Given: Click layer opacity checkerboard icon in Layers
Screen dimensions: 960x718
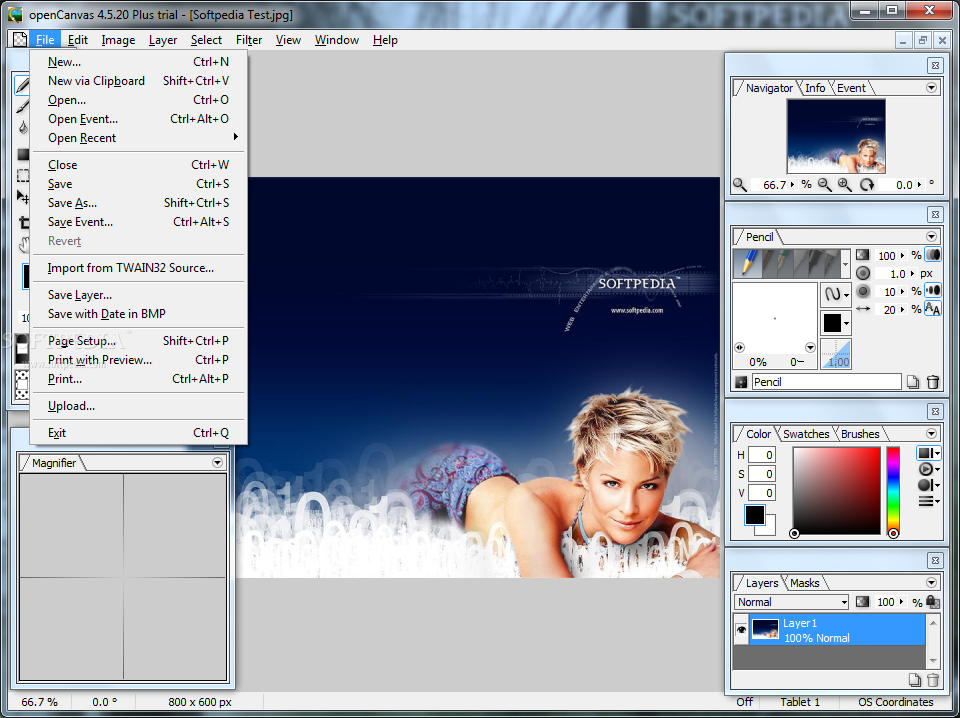Looking at the screenshot, I should pos(863,602).
